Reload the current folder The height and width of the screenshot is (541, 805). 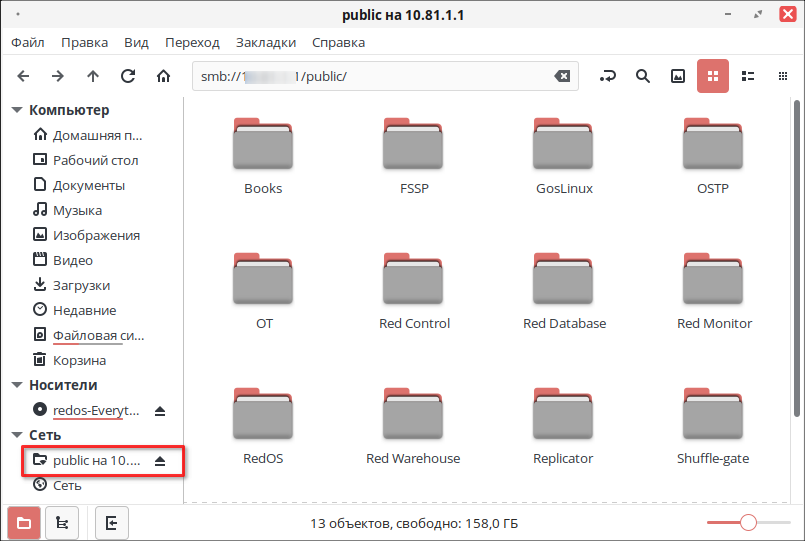point(128,76)
